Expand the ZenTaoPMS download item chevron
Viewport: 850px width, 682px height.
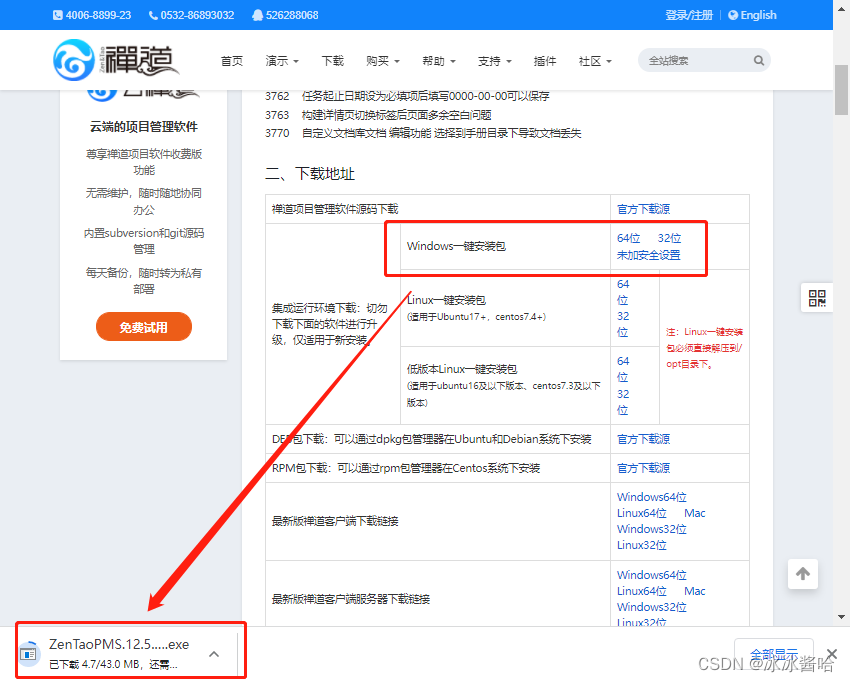point(214,654)
